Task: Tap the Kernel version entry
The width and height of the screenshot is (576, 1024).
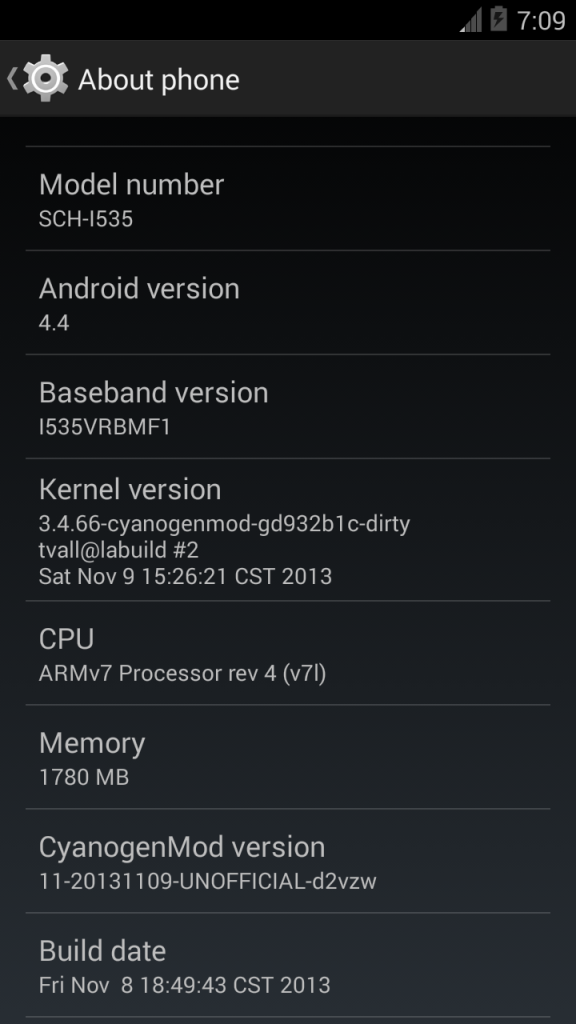Action: [288, 530]
